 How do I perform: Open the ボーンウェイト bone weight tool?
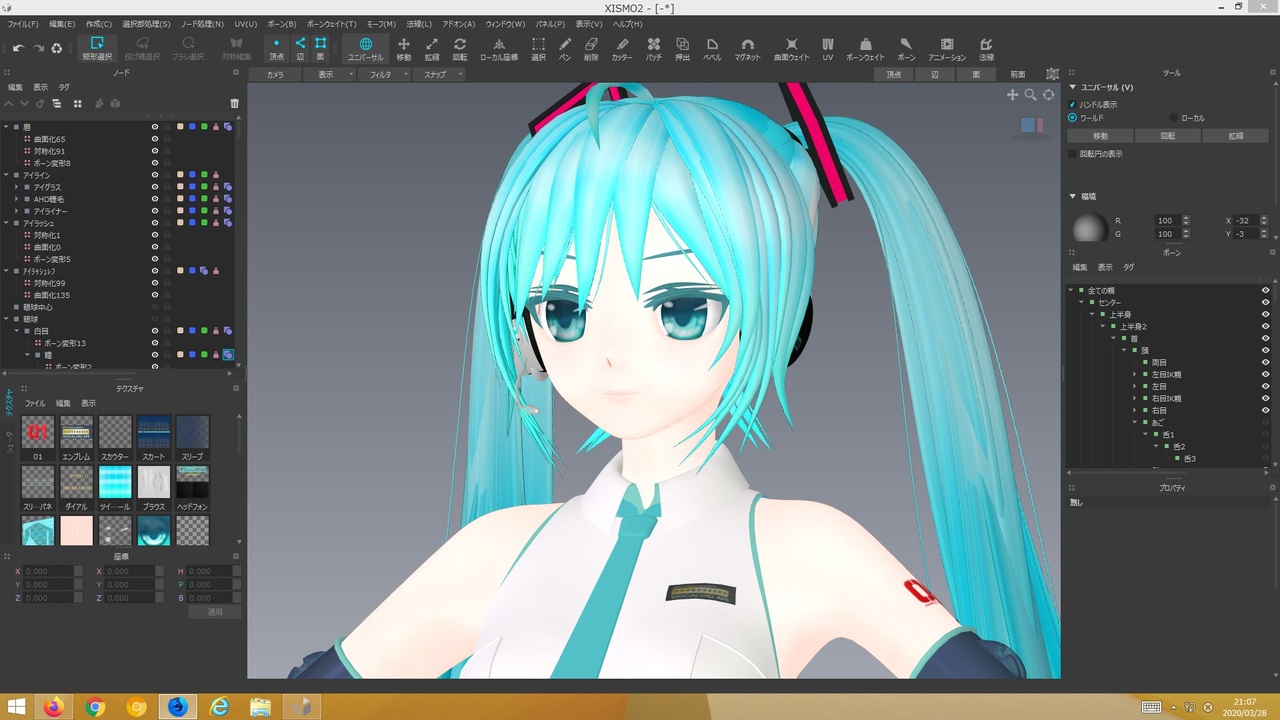tap(866, 48)
